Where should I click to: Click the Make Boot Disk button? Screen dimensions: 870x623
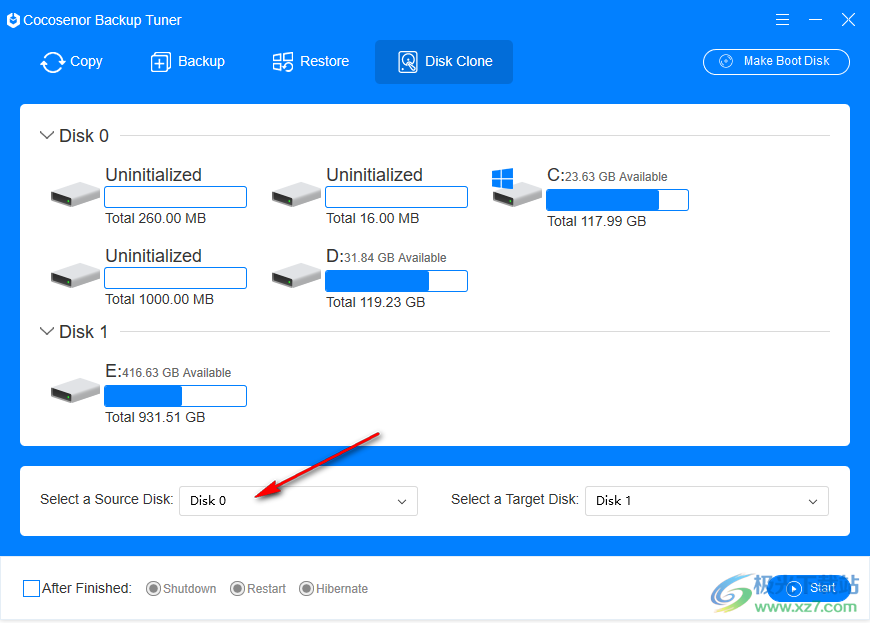[x=776, y=61]
